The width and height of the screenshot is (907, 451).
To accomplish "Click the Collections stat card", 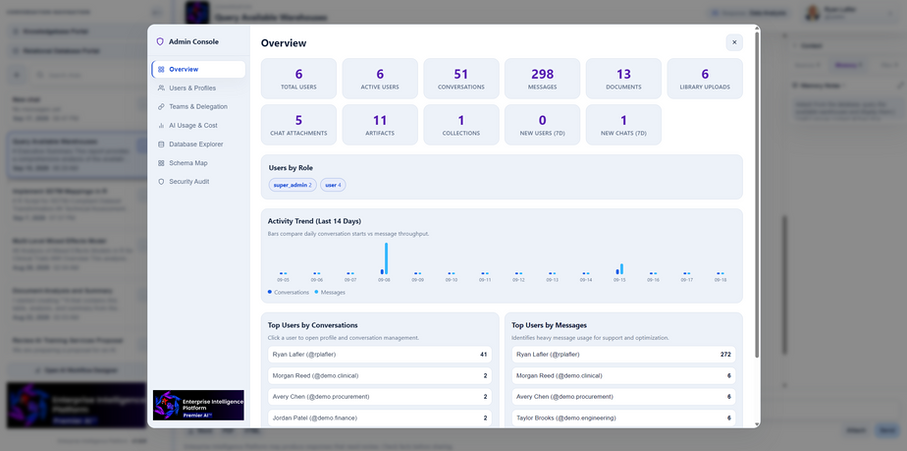I will 461,125.
